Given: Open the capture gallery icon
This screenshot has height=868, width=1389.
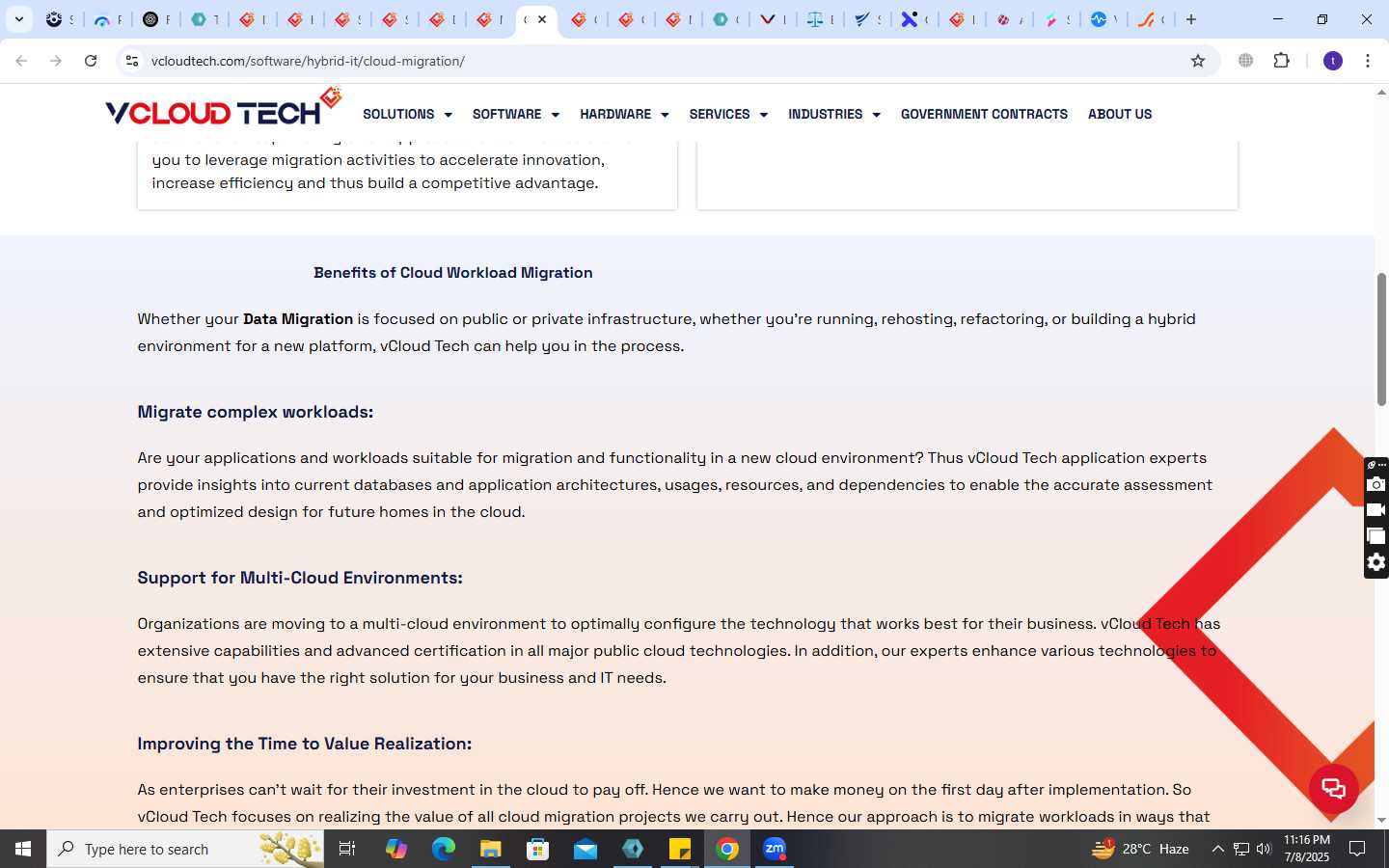Looking at the screenshot, I should point(1376,536).
